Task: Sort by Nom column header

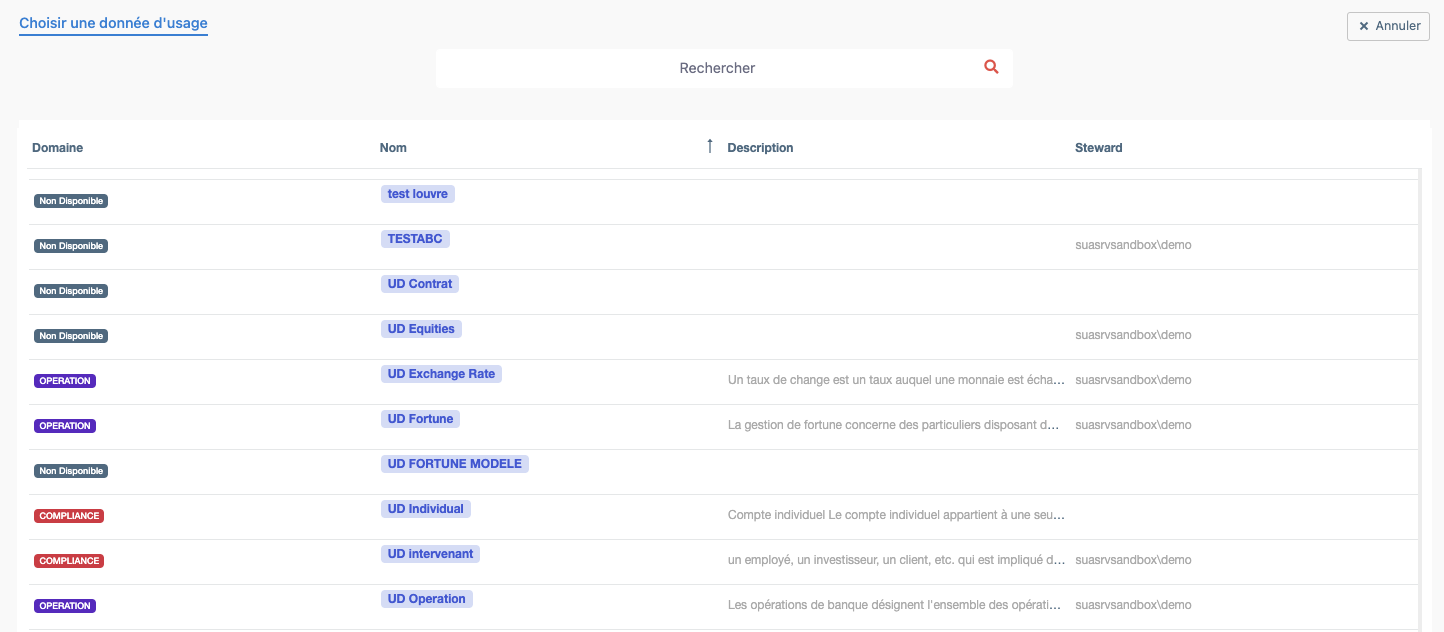Action: tap(393, 147)
